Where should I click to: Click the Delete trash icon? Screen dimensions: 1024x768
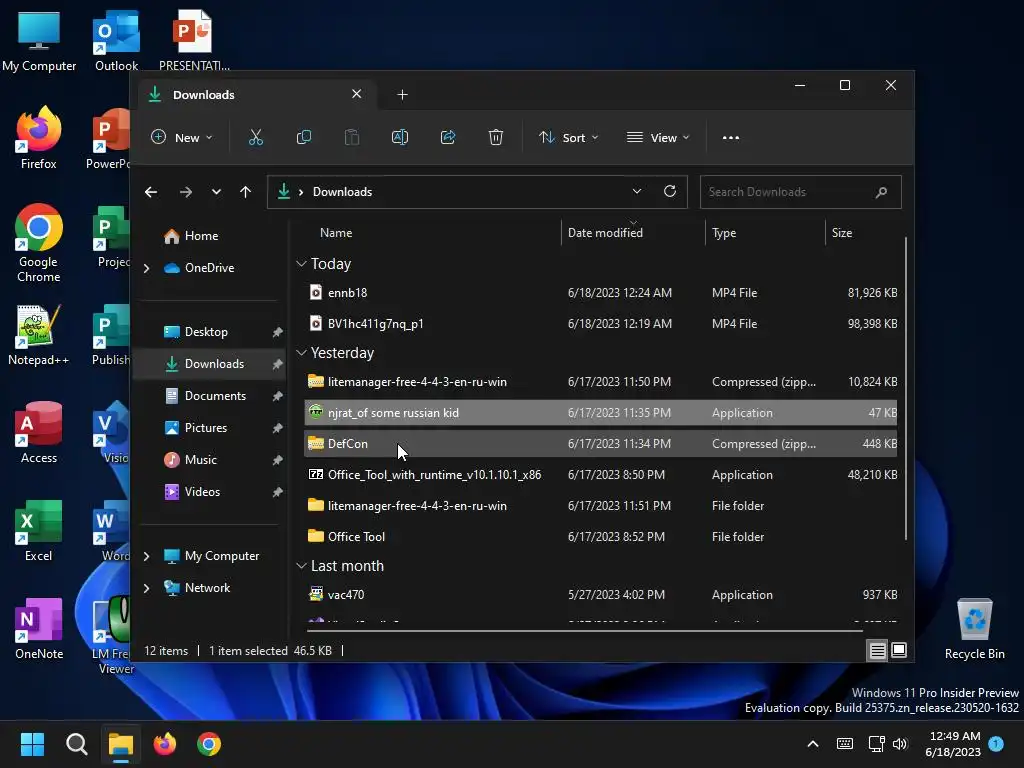(x=496, y=137)
